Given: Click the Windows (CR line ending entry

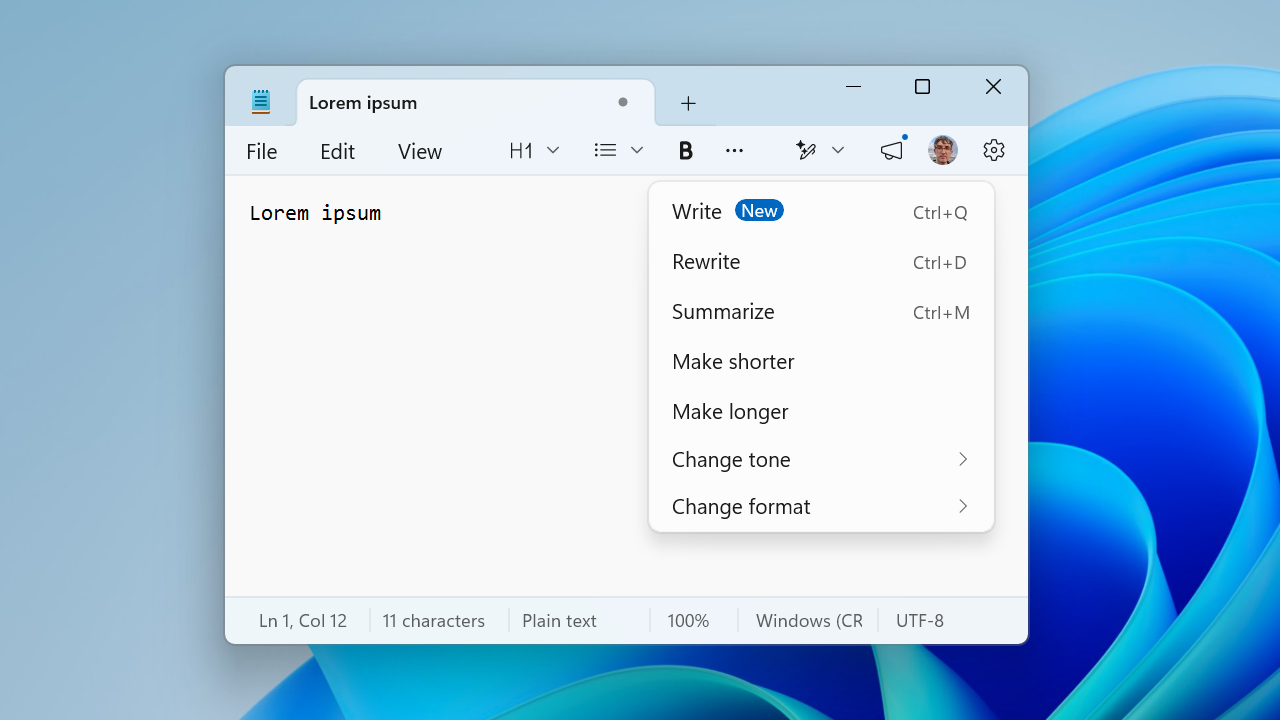Looking at the screenshot, I should click(809, 620).
